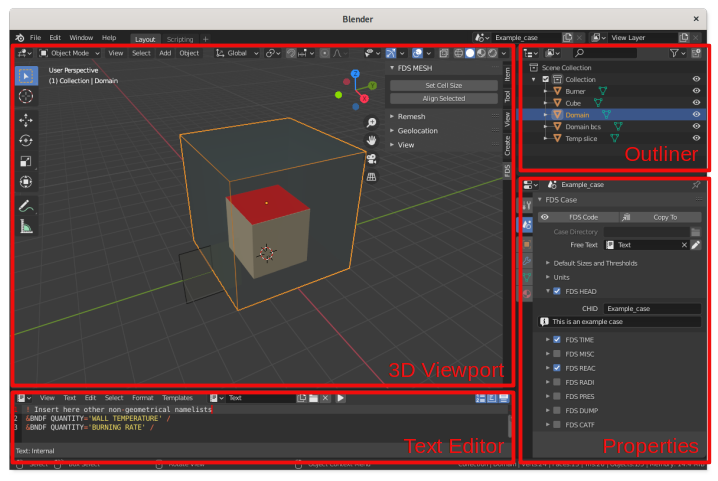Hide Domain bcs via eye icon
Image resolution: width=718 pixels, height=481 pixels.
(x=696, y=126)
